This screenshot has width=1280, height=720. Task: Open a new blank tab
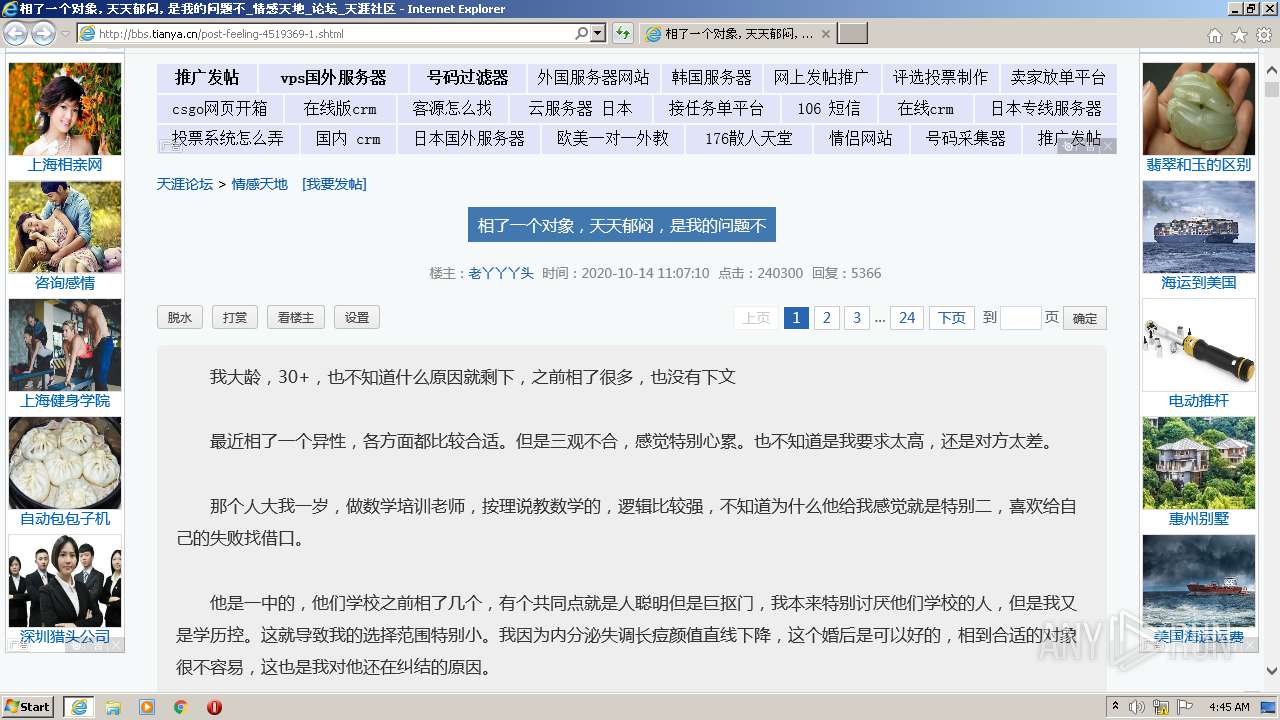(852, 34)
